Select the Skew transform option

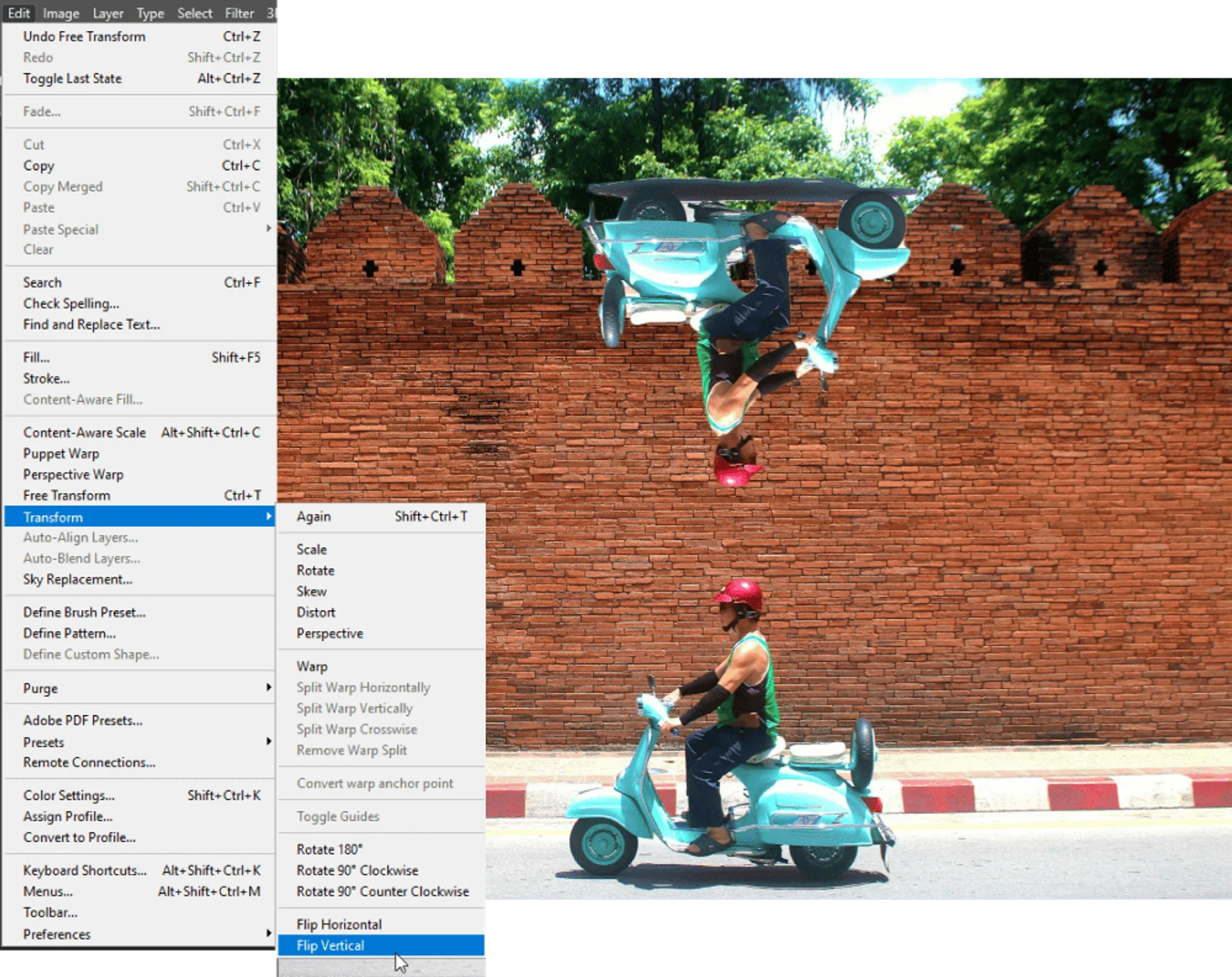[311, 591]
